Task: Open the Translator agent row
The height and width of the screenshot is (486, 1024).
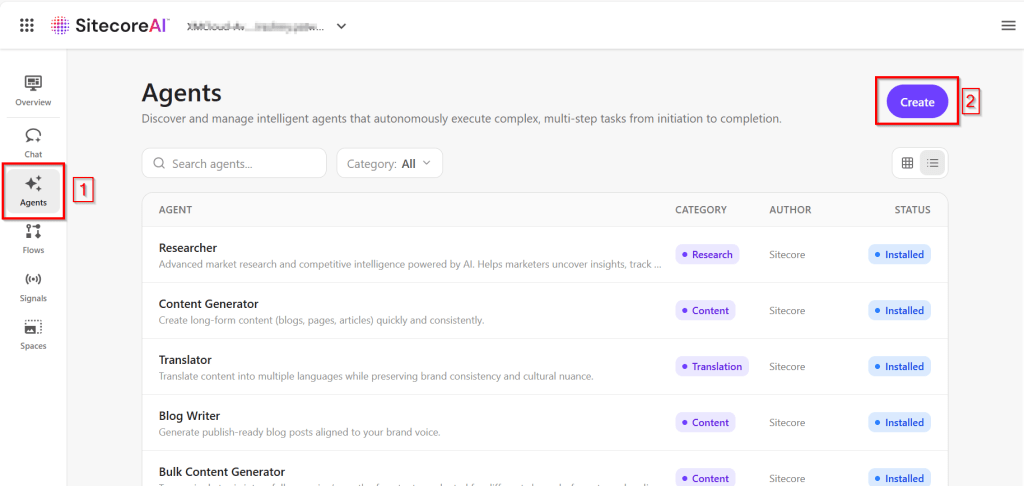Action: (x=185, y=360)
